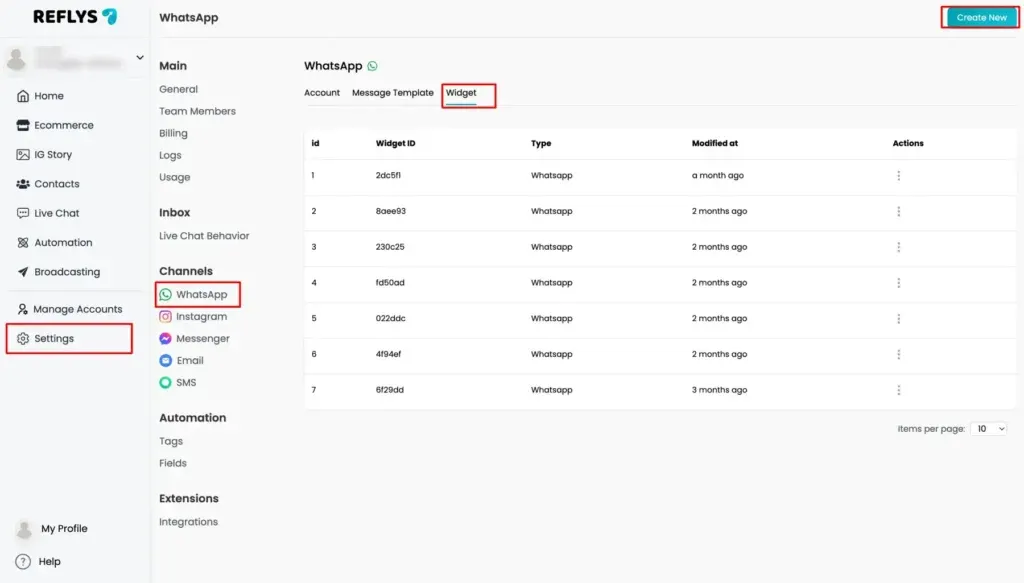Screen dimensions: 1024x583
Task: Expand the account switcher chevron
Action: pyautogui.click(x=140, y=57)
